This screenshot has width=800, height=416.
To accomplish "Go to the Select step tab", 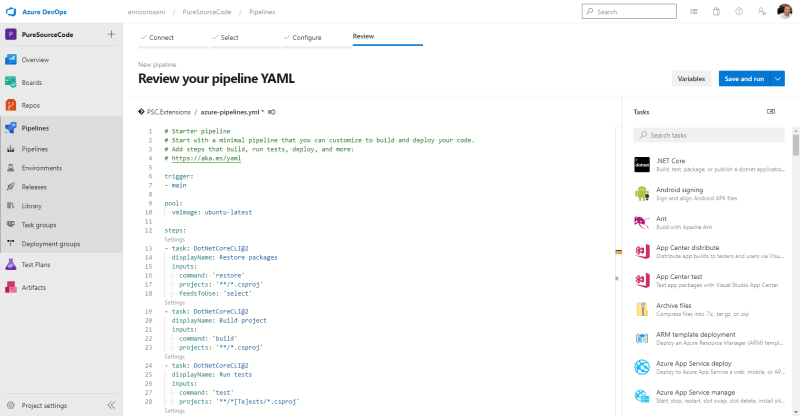I will click(244, 38).
